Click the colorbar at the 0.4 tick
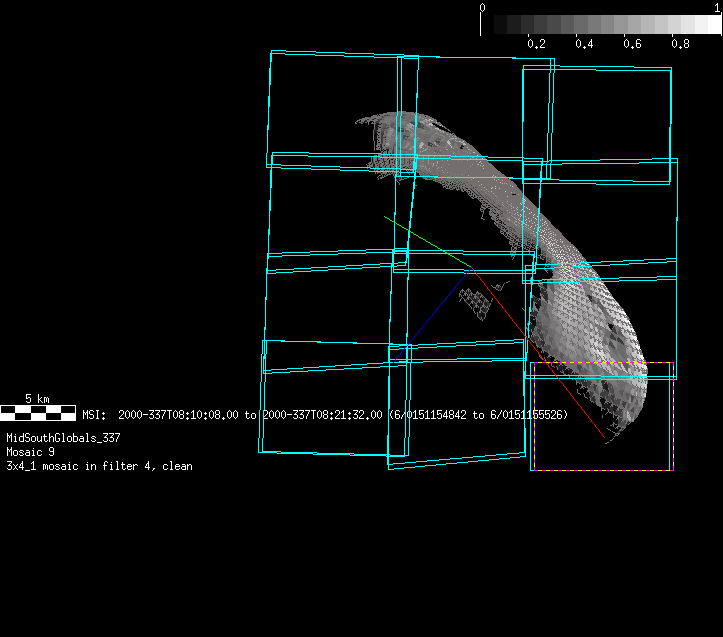This screenshot has width=723, height=637. [584, 25]
